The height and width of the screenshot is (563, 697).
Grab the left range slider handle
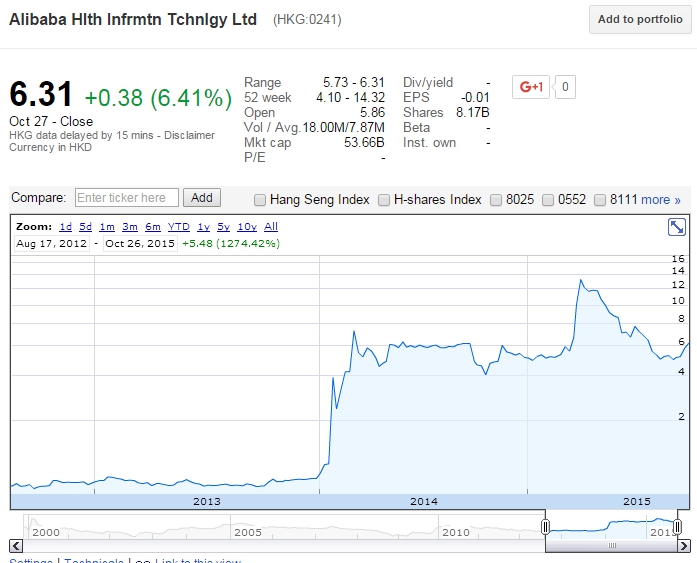pos(545,527)
